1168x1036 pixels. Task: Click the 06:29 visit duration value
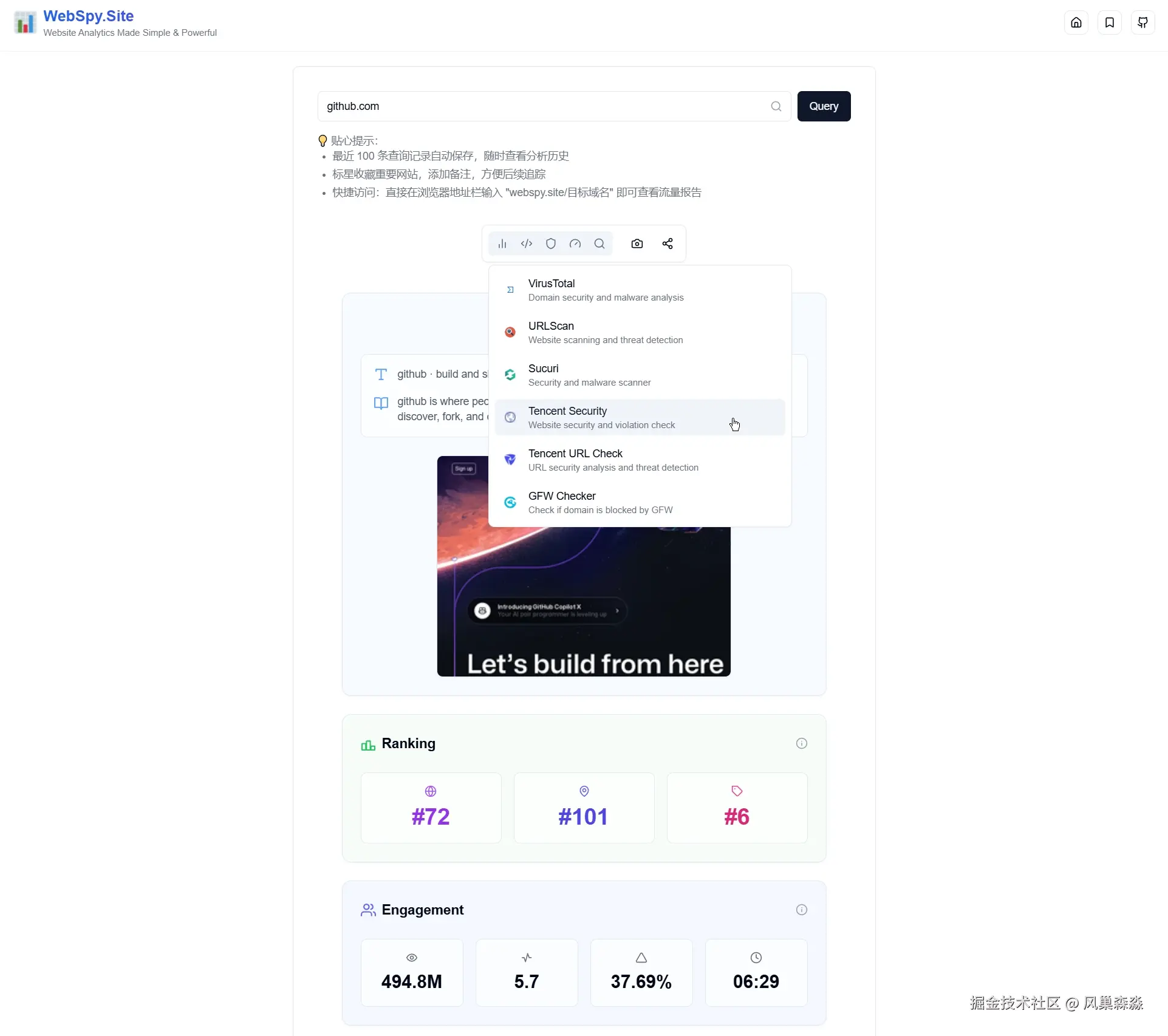pyautogui.click(x=756, y=982)
